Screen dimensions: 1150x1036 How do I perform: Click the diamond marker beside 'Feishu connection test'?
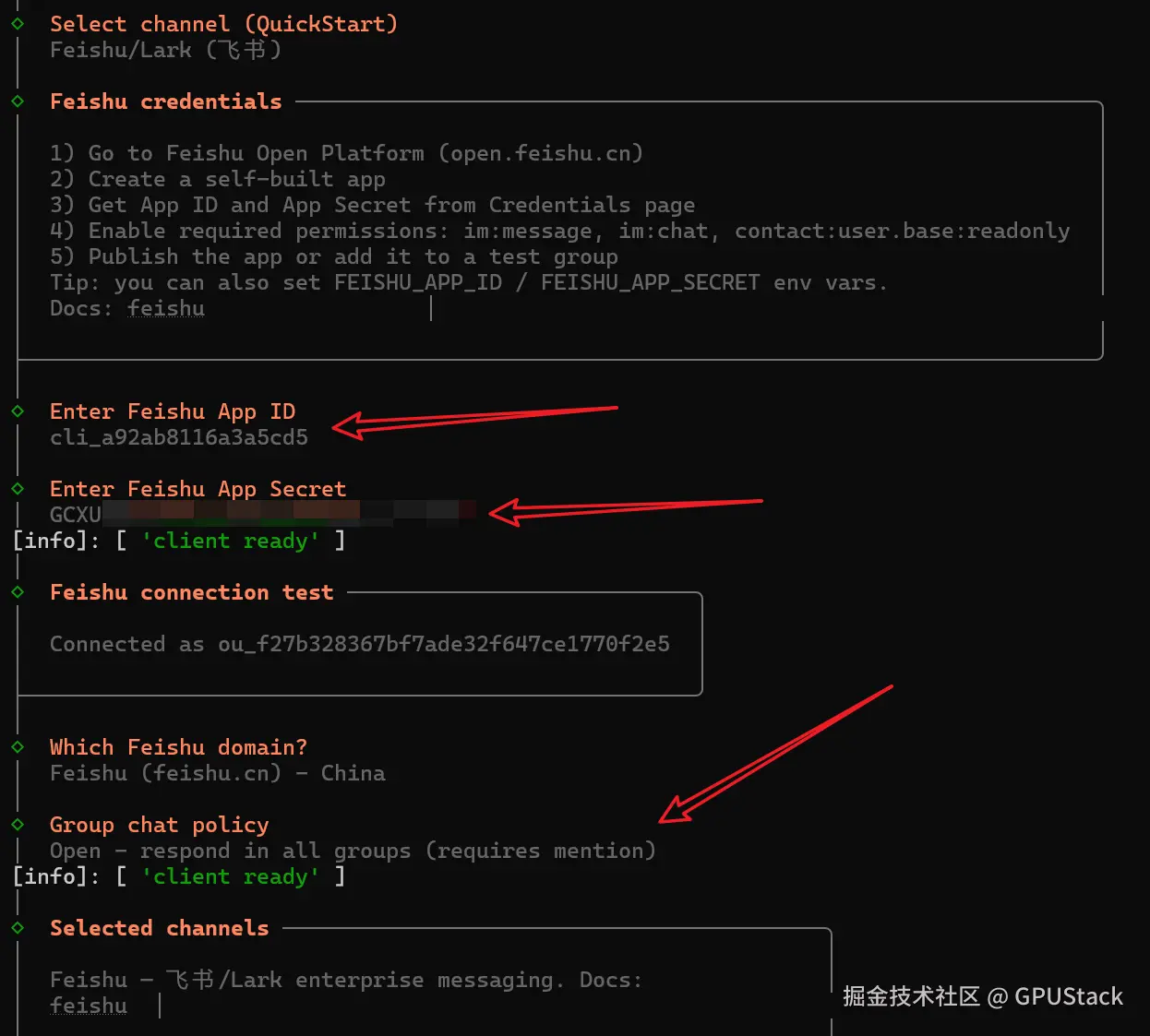pos(18,592)
